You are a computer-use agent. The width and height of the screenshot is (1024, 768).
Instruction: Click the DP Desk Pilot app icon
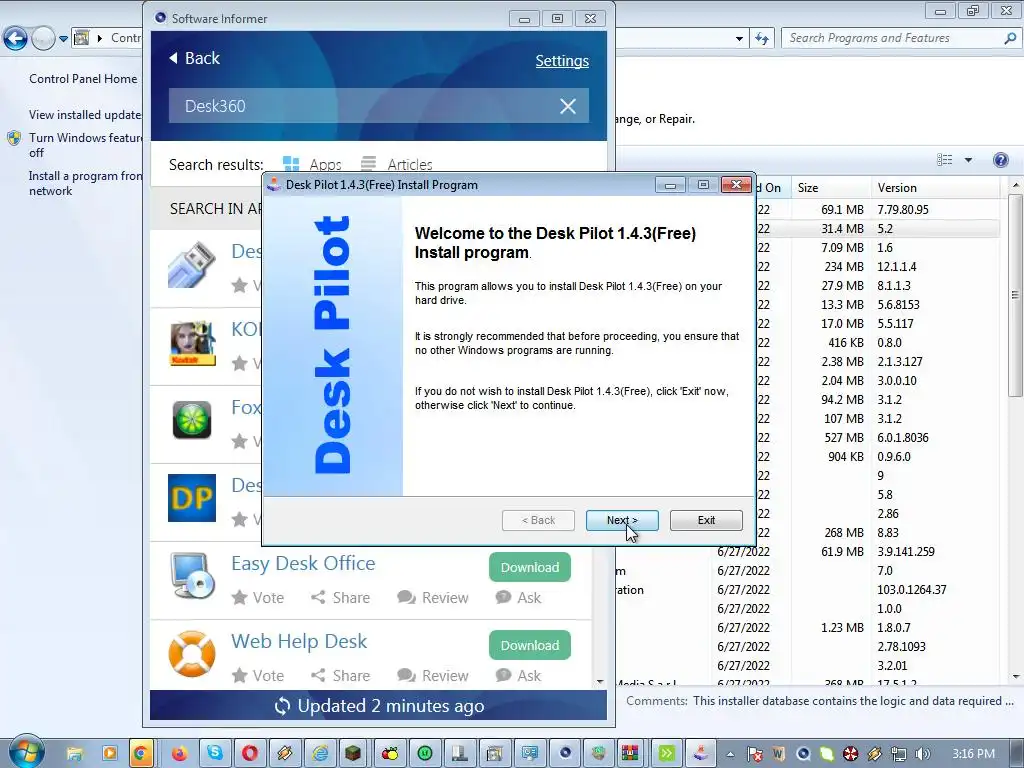[x=192, y=498]
